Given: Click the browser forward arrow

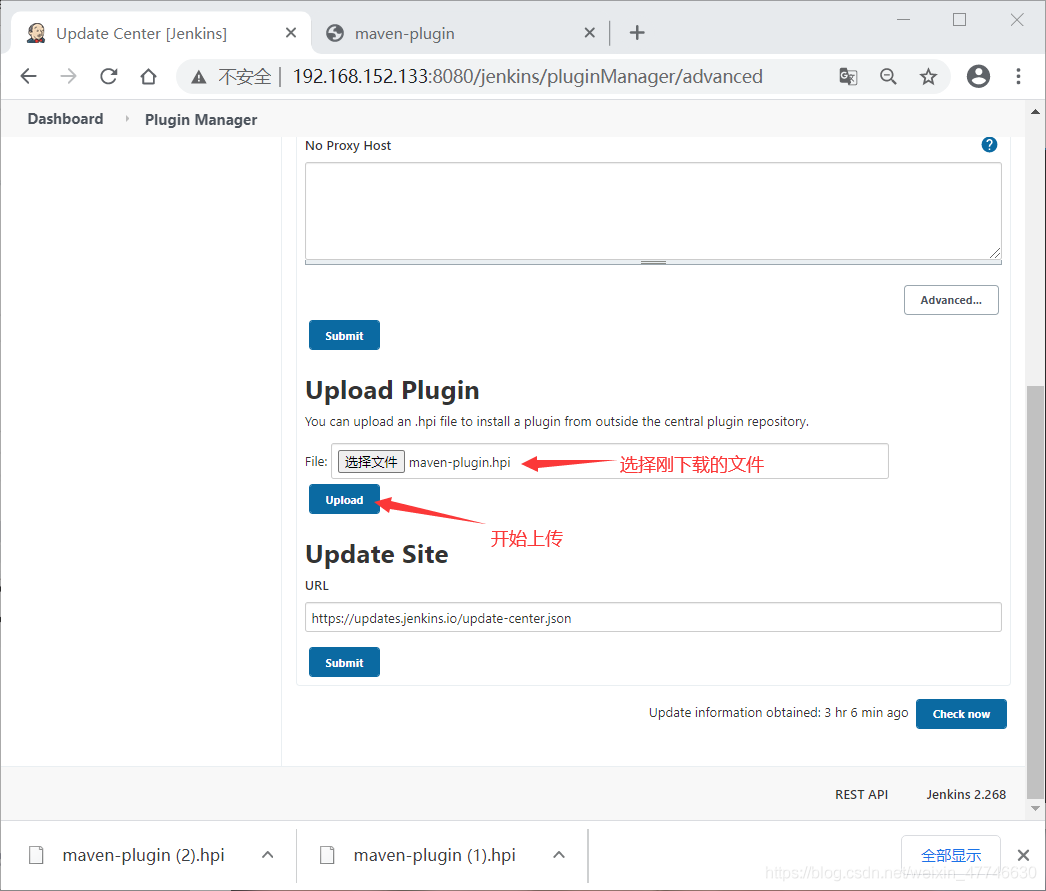Looking at the screenshot, I should pos(68,77).
